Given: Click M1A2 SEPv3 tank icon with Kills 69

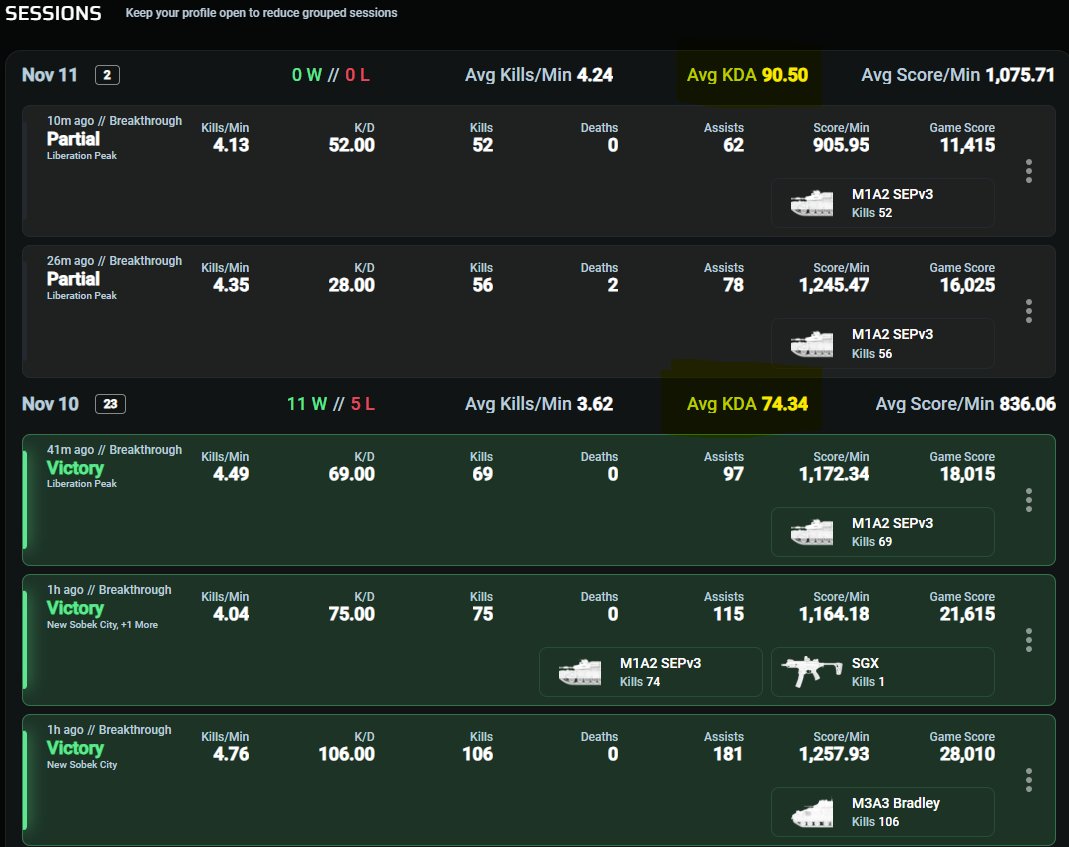Looking at the screenshot, I should tap(811, 532).
